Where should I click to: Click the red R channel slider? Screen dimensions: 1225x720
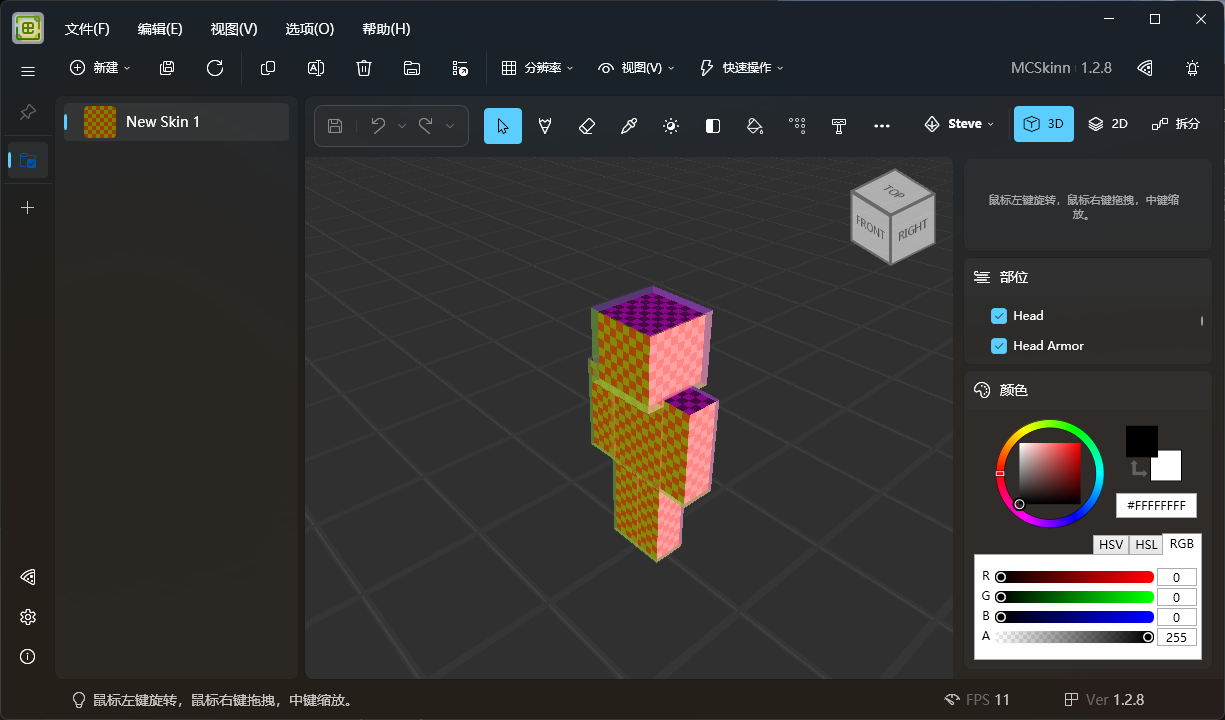[1075, 577]
